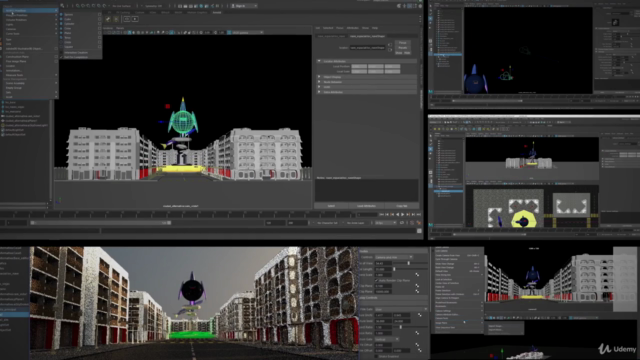The image size is (640, 360).
Task: Click go to end playback button
Action: point(418,214)
